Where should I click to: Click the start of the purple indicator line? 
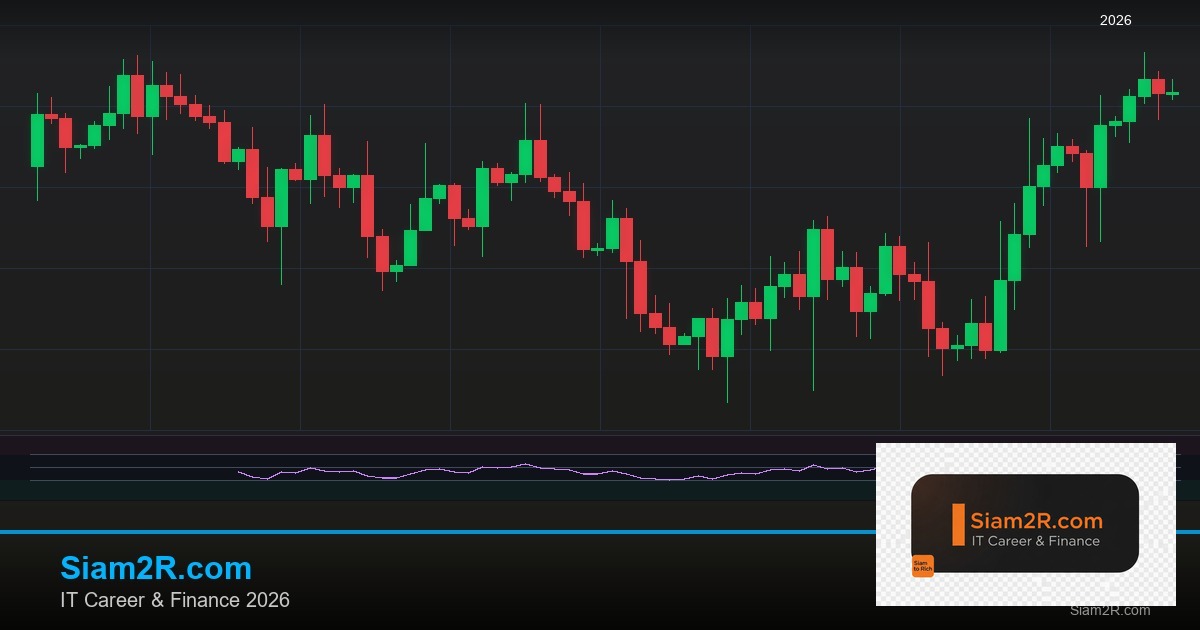(x=240, y=471)
